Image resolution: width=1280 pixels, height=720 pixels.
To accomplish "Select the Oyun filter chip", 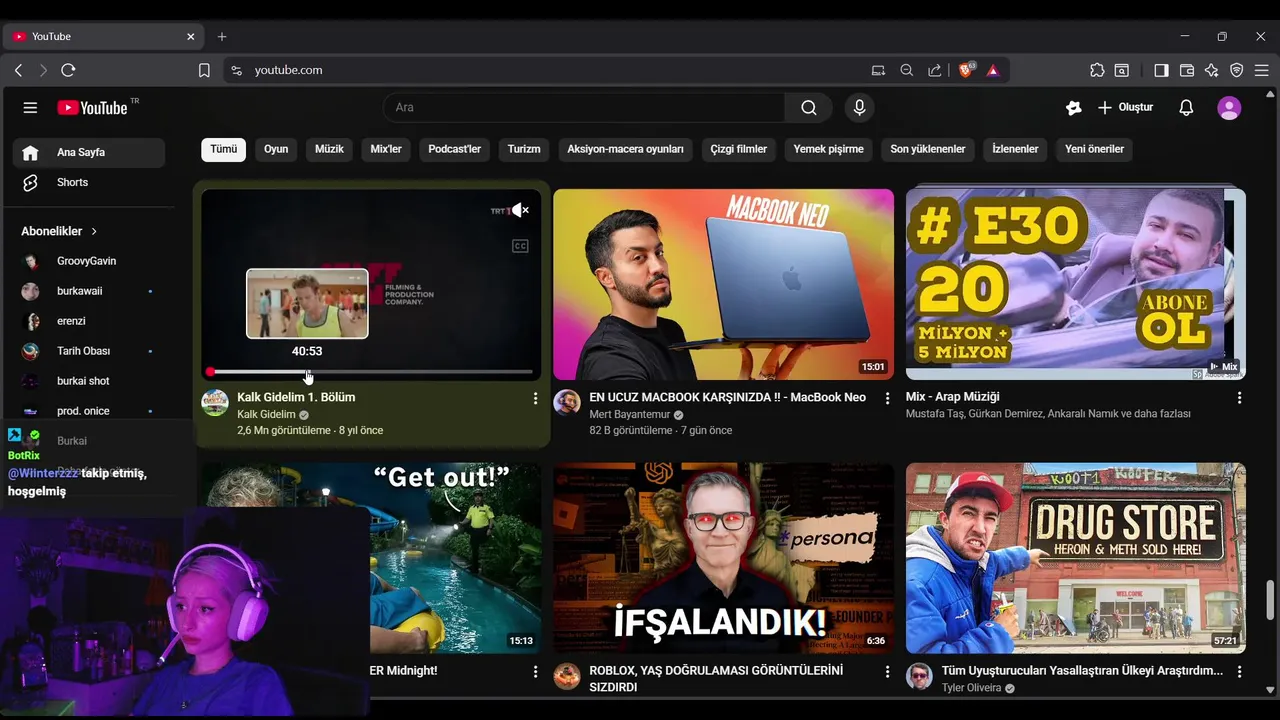I will click(x=276, y=149).
